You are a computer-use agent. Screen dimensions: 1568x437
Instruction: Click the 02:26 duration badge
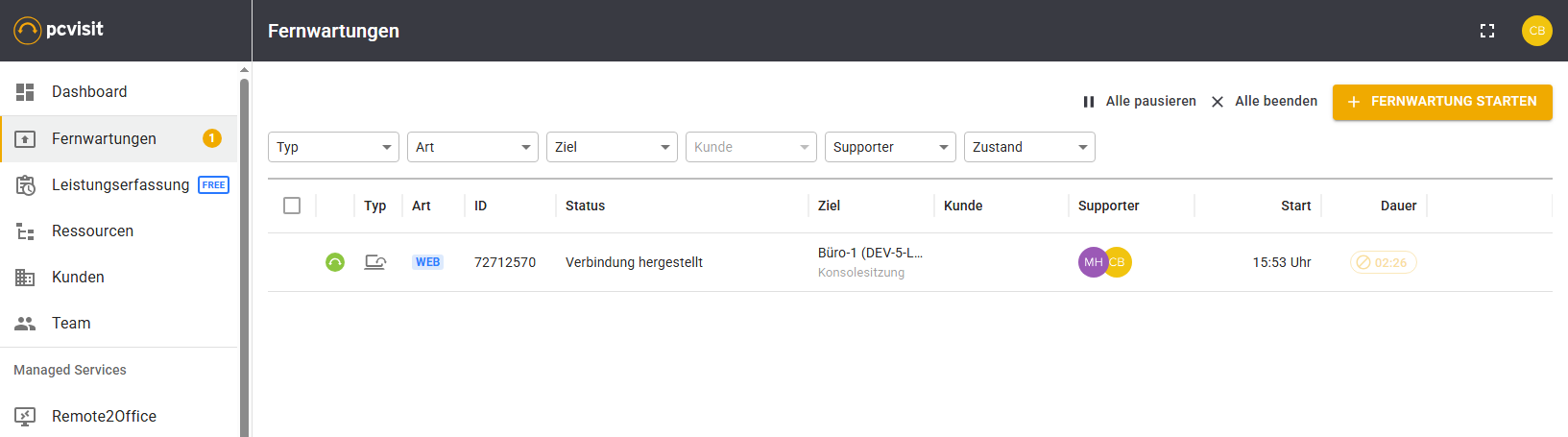(1383, 262)
